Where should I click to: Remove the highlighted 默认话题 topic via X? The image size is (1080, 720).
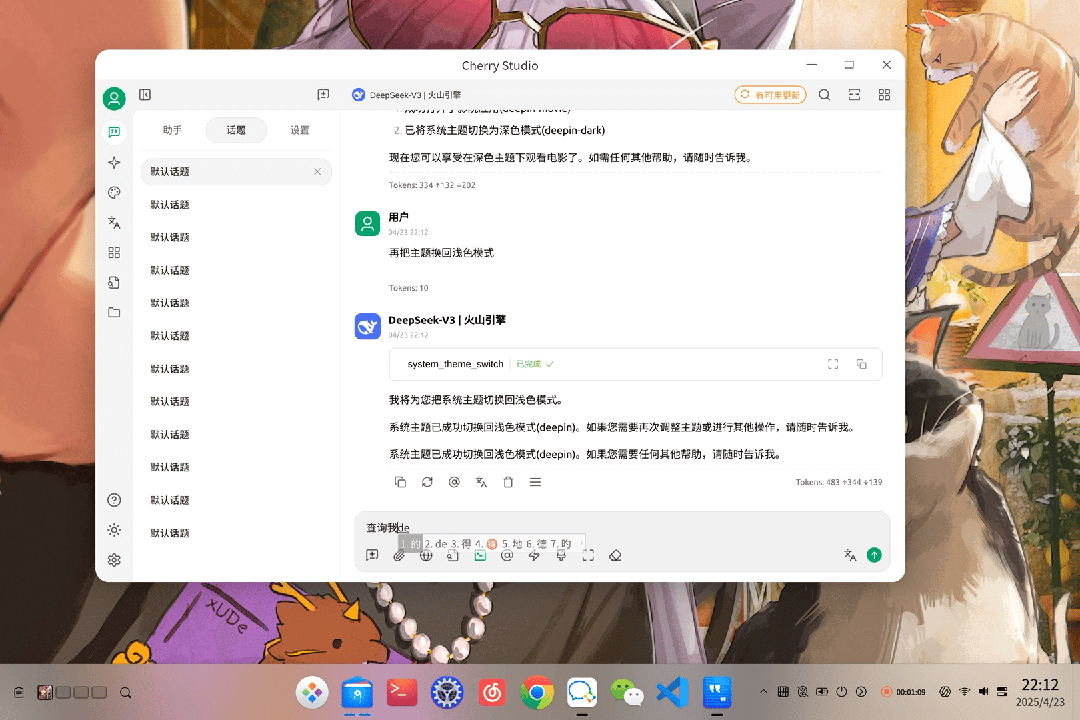pyautogui.click(x=318, y=172)
